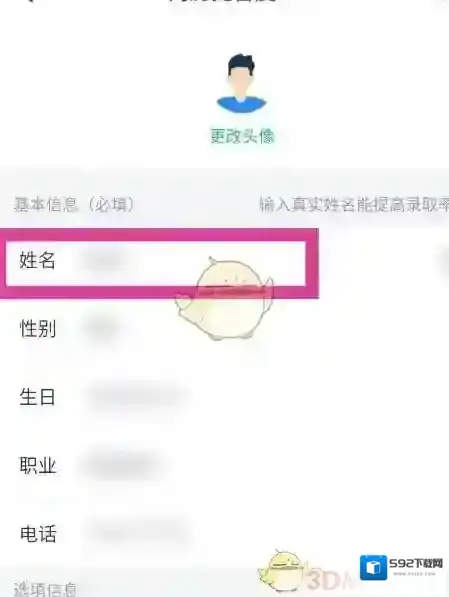Viewport: 449px width, 597px height.
Task: Click the 基本信息（必填）section header
Action: pos(74,204)
